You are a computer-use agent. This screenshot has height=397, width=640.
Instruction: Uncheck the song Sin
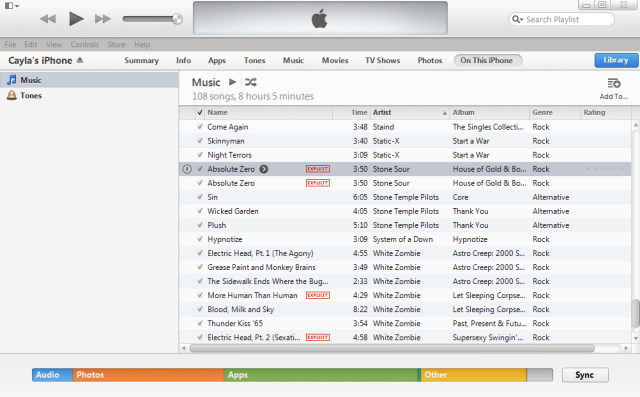[200, 197]
